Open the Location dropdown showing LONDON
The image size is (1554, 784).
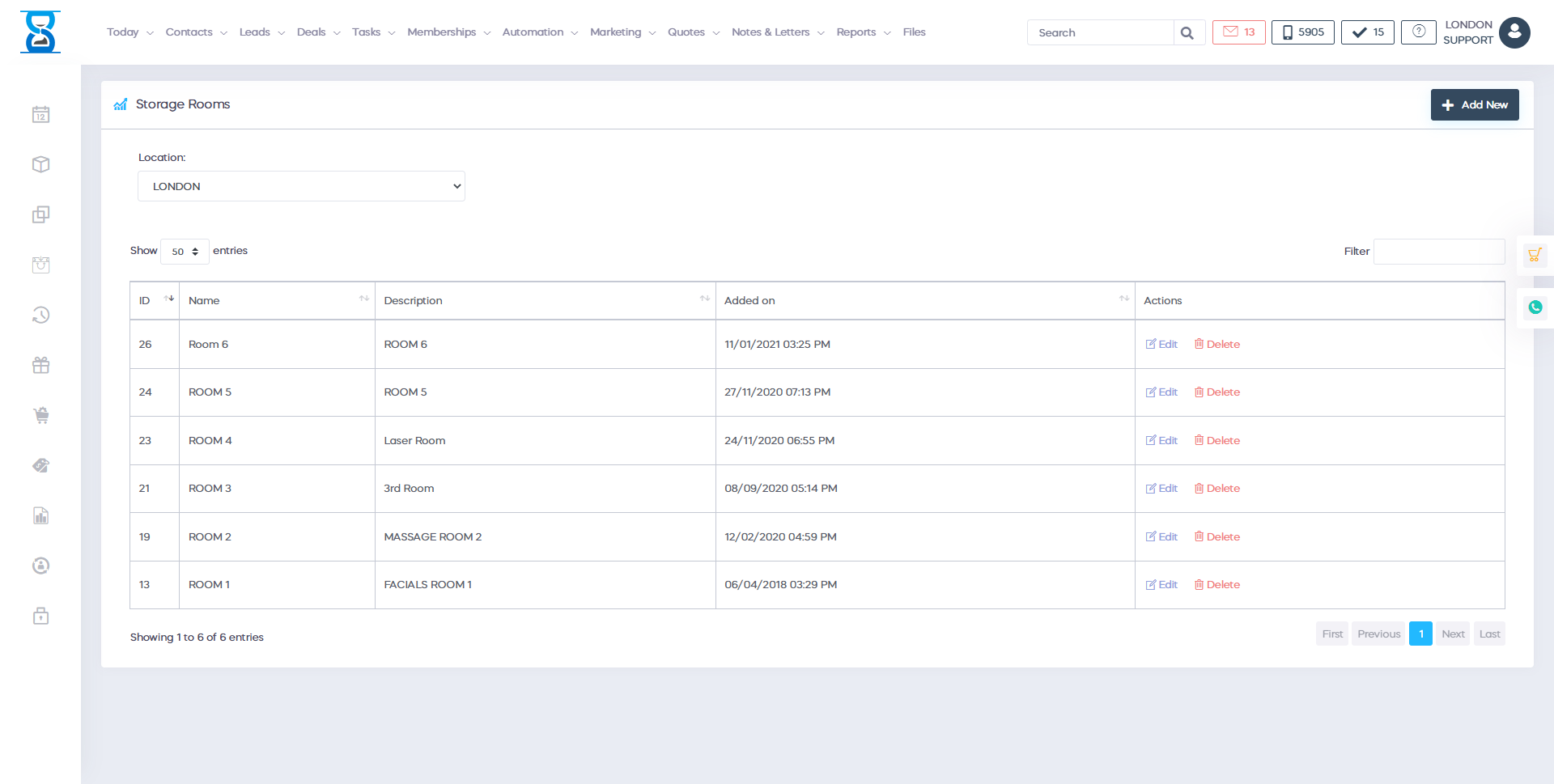301,186
